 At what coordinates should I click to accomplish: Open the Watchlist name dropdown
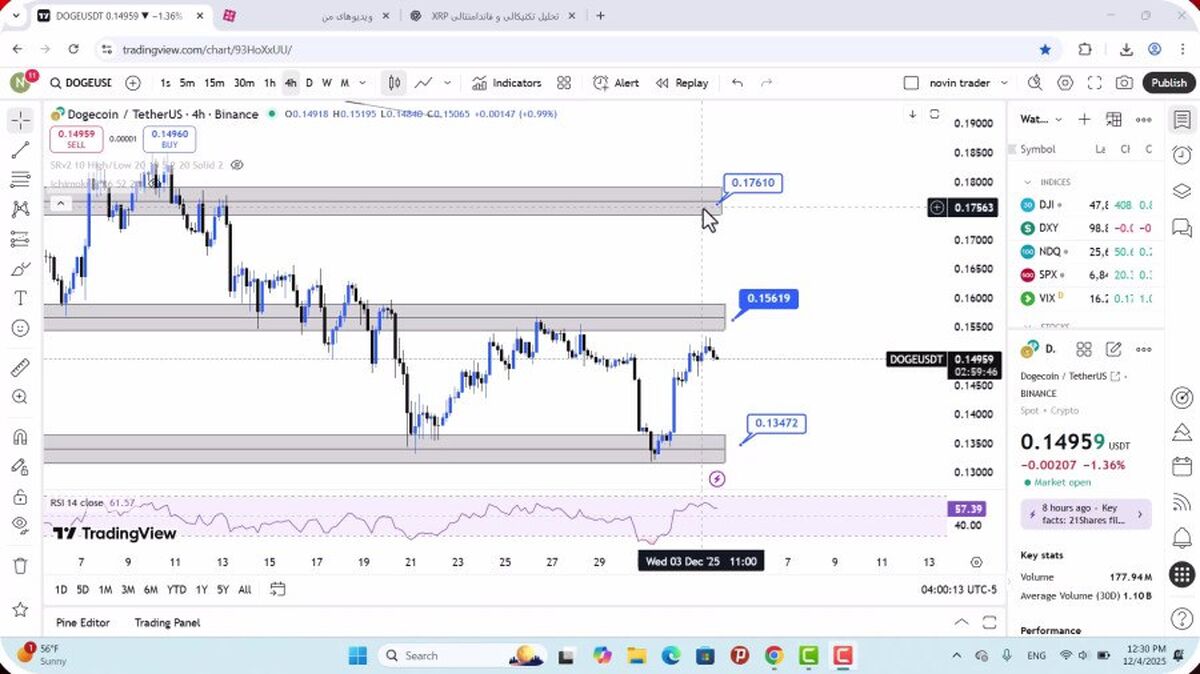pos(1041,120)
